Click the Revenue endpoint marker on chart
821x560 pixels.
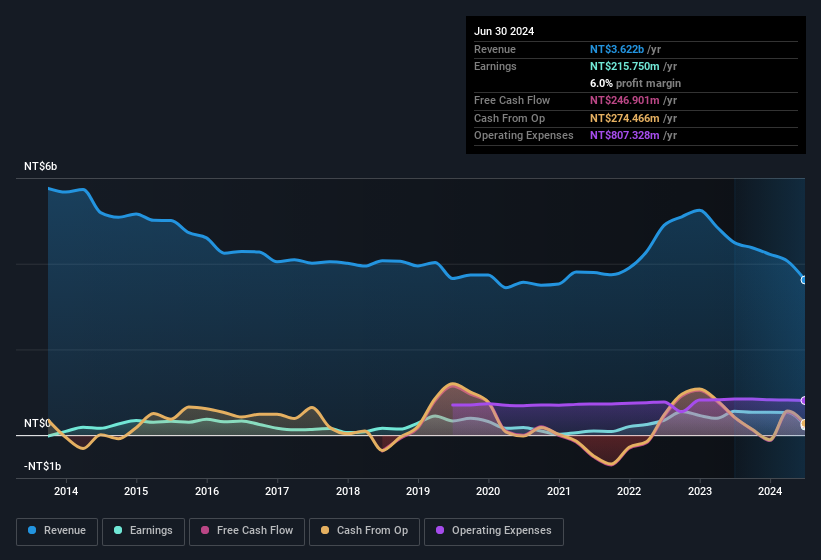pyautogui.click(x=804, y=280)
